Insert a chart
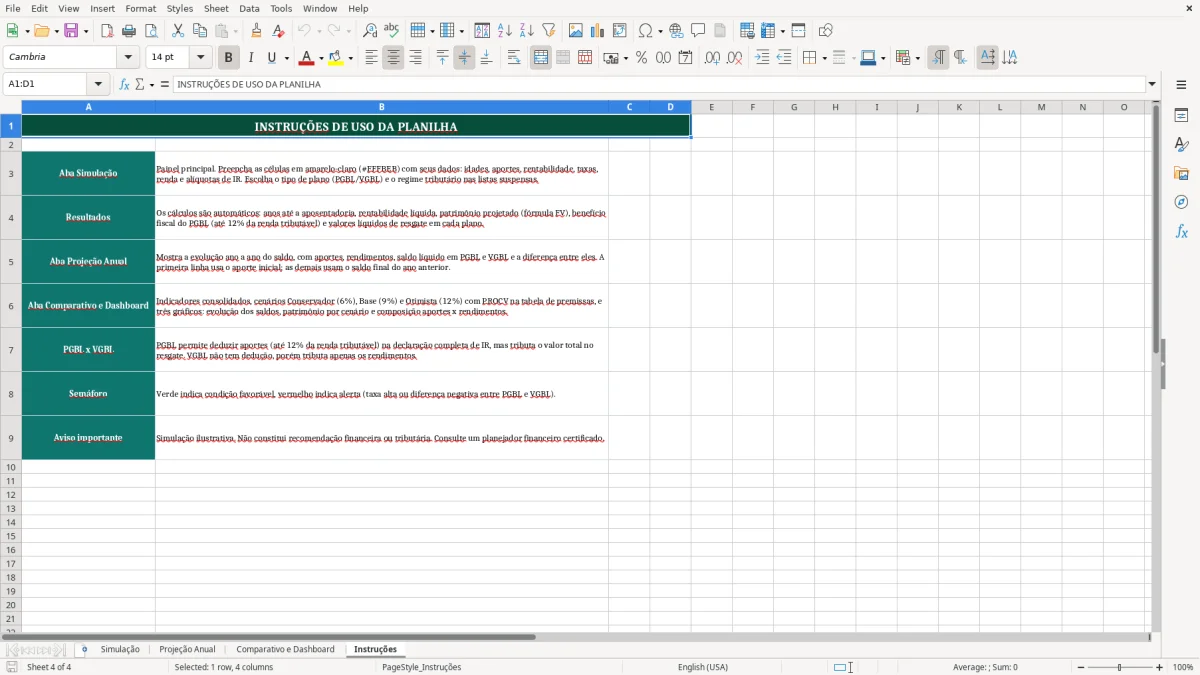The height and width of the screenshot is (675, 1200). point(598,31)
